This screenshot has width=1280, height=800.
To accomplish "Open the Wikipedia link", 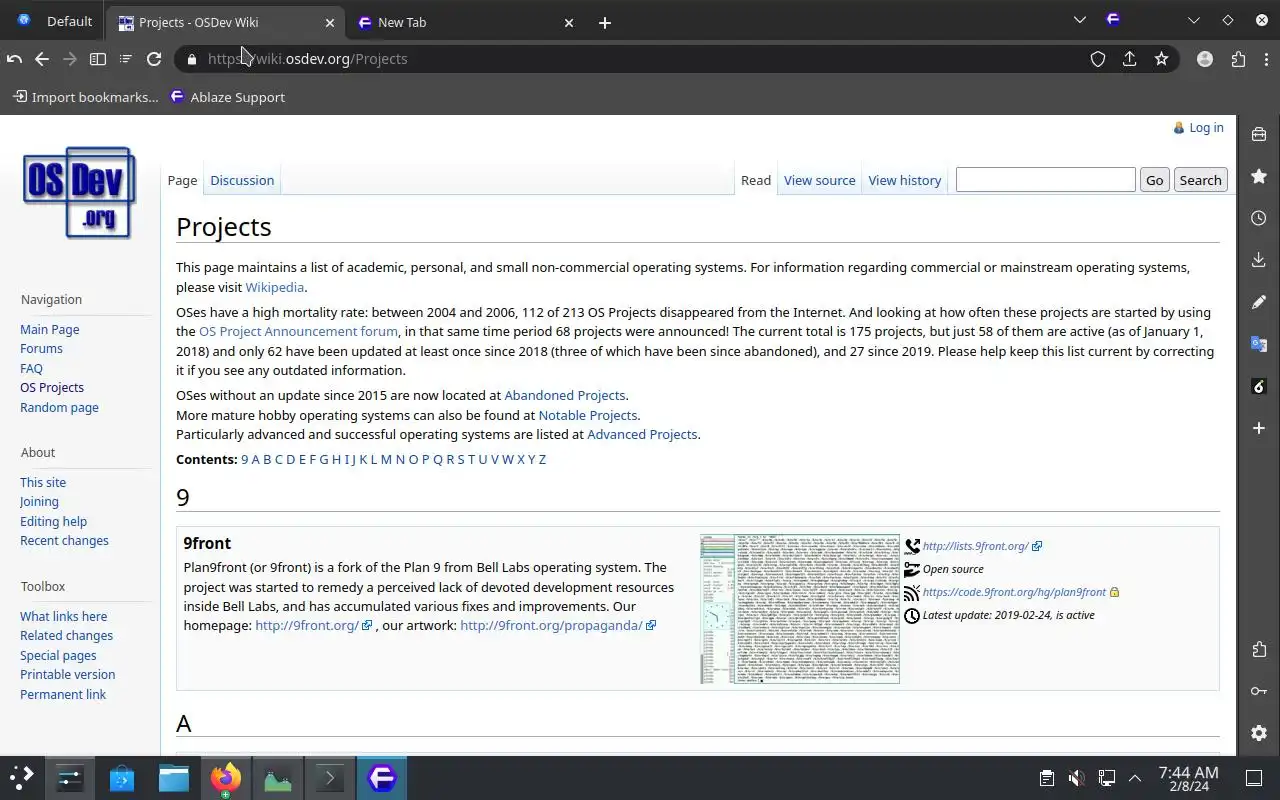I will click(x=275, y=287).
